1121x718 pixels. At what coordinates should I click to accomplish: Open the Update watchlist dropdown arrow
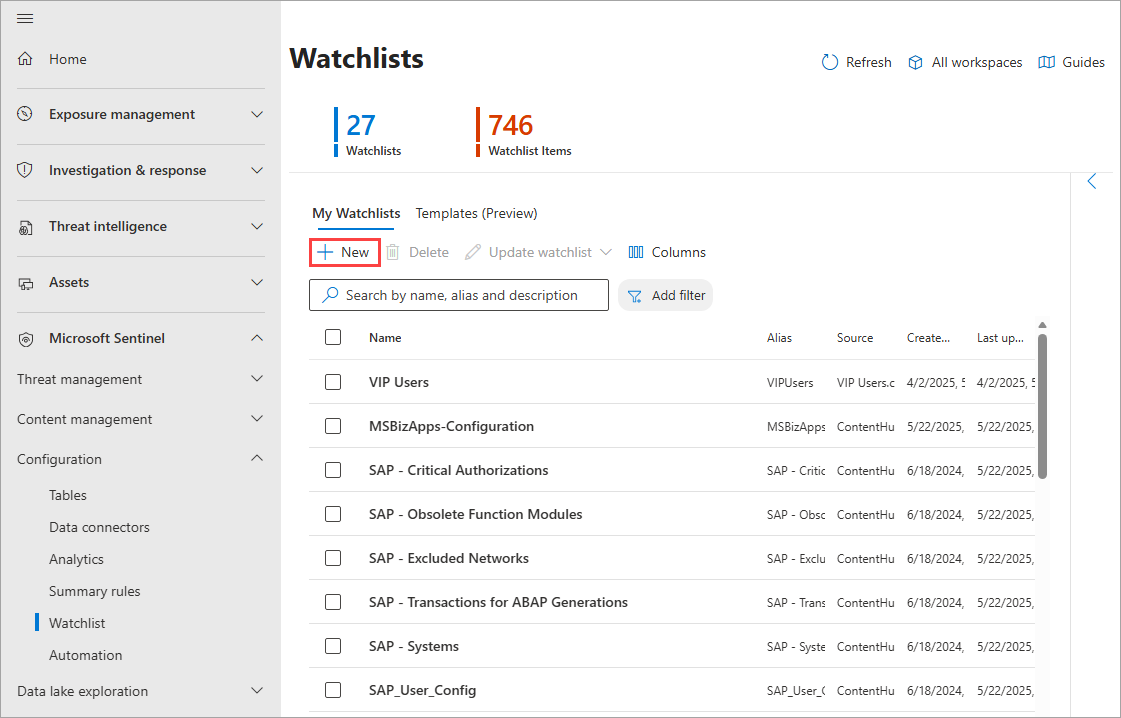pos(606,252)
